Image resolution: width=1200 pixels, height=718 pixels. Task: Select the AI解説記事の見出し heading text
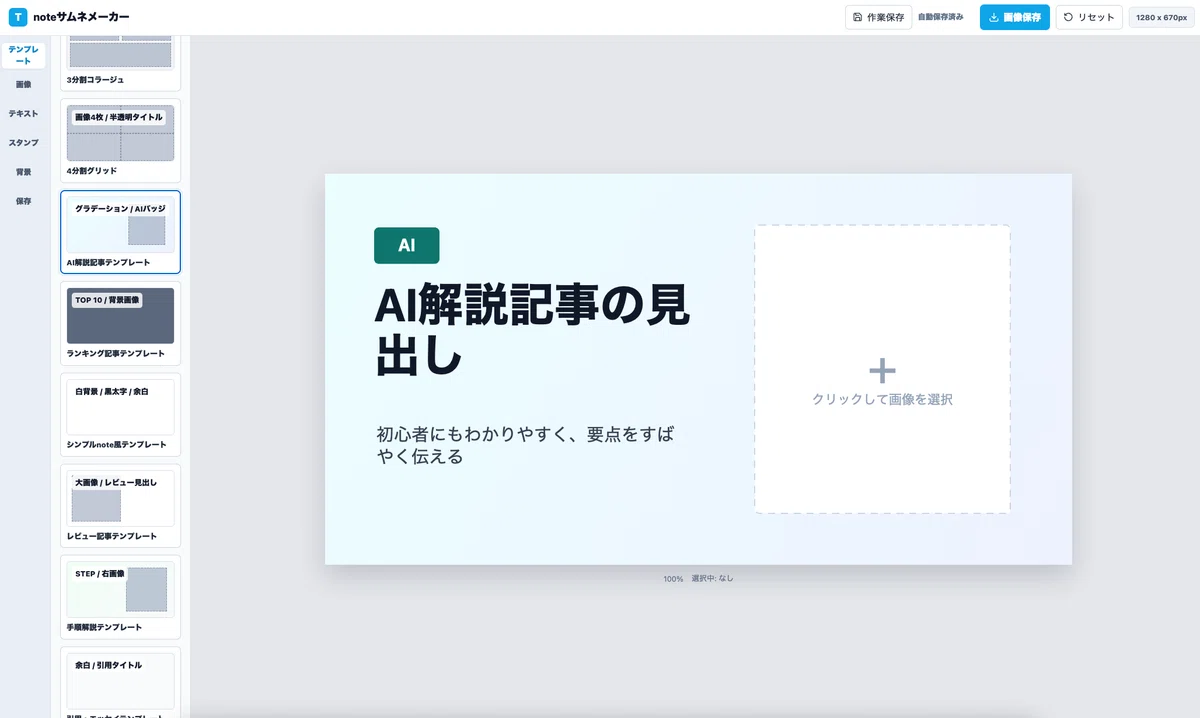[532, 331]
